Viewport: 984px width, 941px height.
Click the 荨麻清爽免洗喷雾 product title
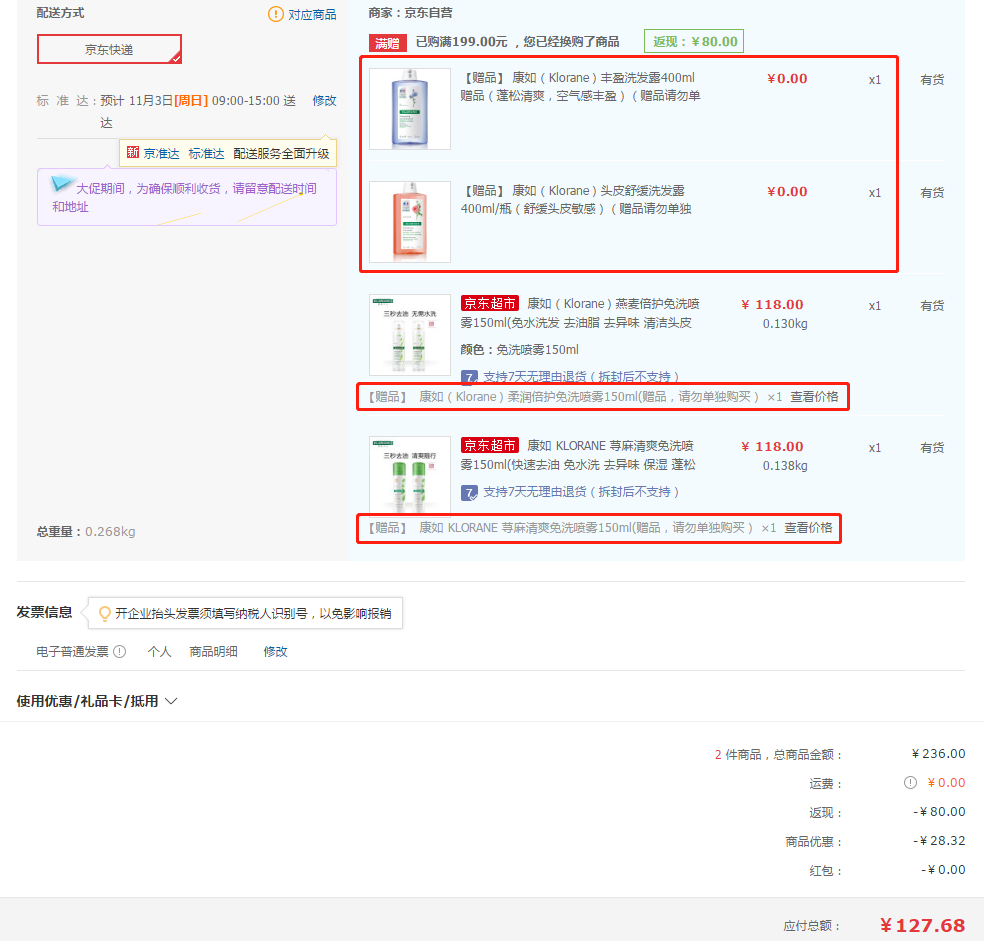click(x=578, y=455)
